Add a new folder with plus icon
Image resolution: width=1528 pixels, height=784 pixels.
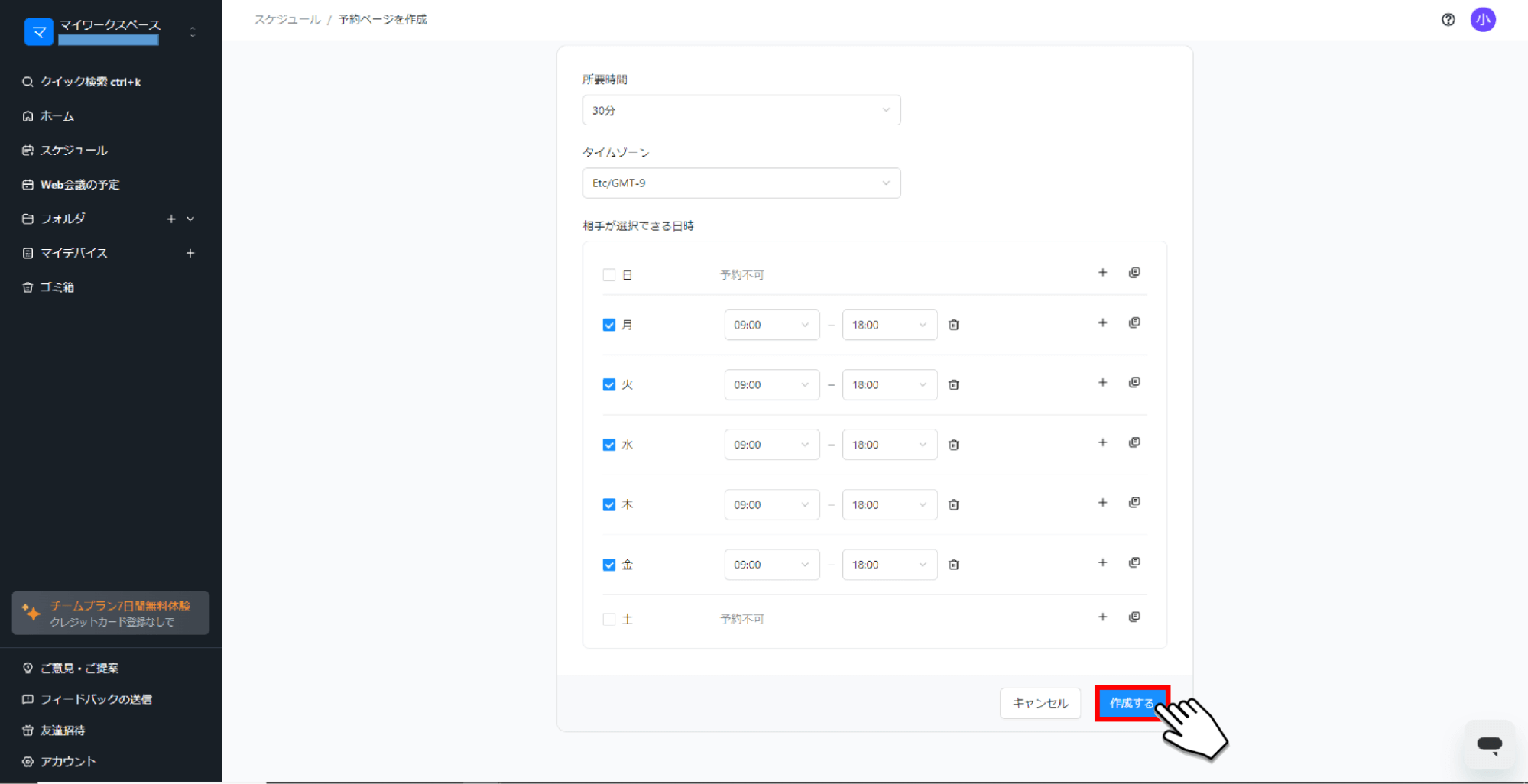[171, 219]
